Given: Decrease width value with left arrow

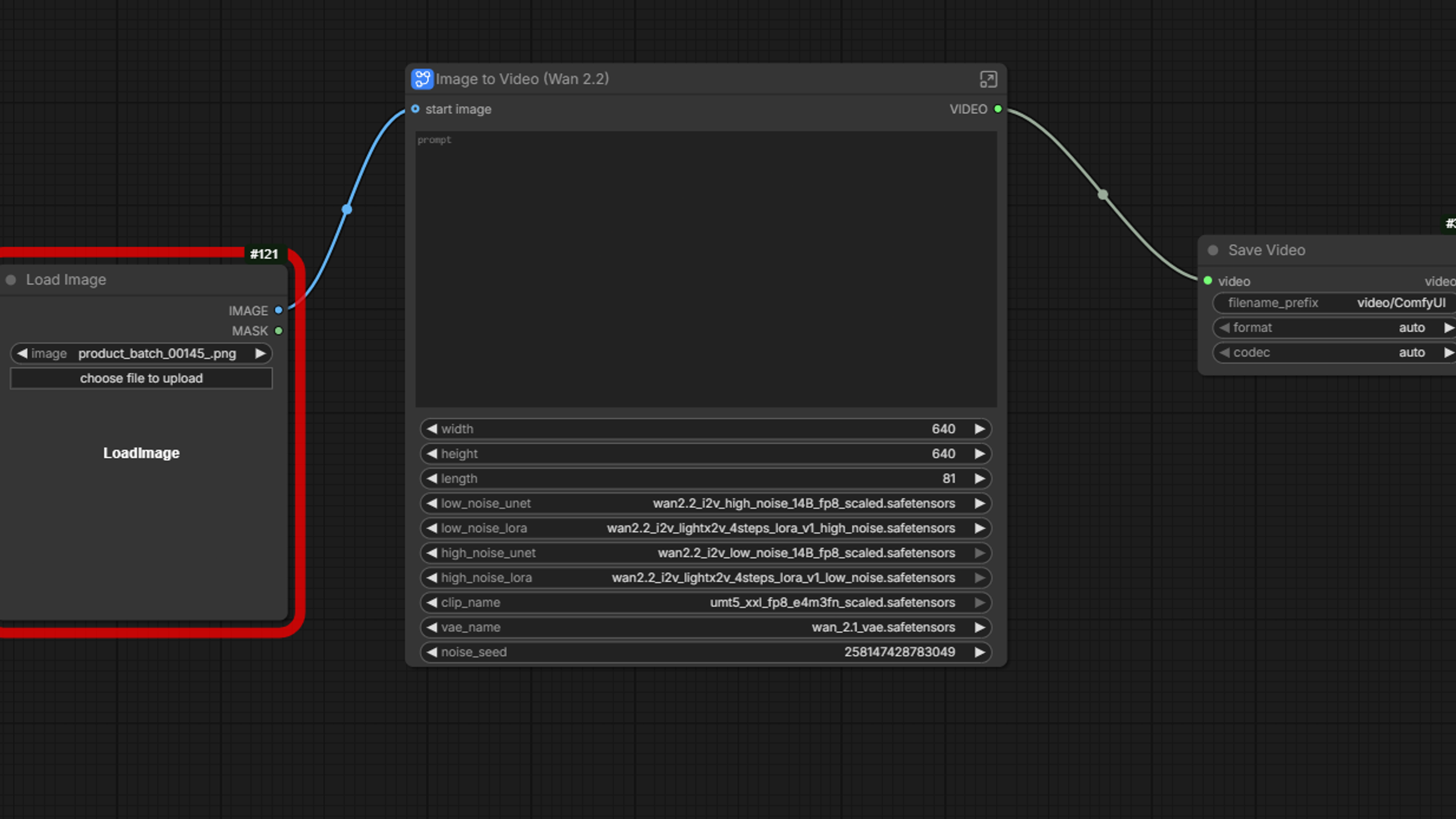Looking at the screenshot, I should coord(432,429).
